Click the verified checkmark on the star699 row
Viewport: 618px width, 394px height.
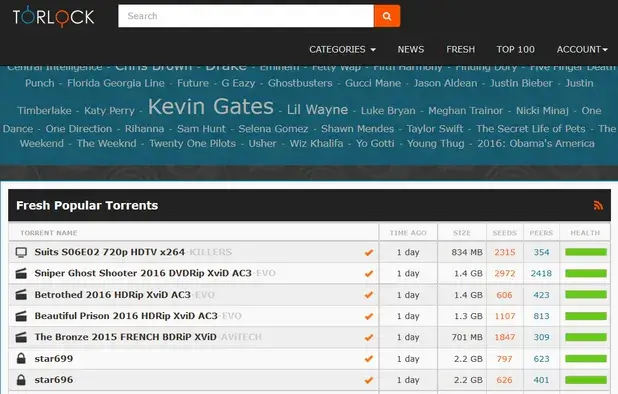[x=369, y=359]
